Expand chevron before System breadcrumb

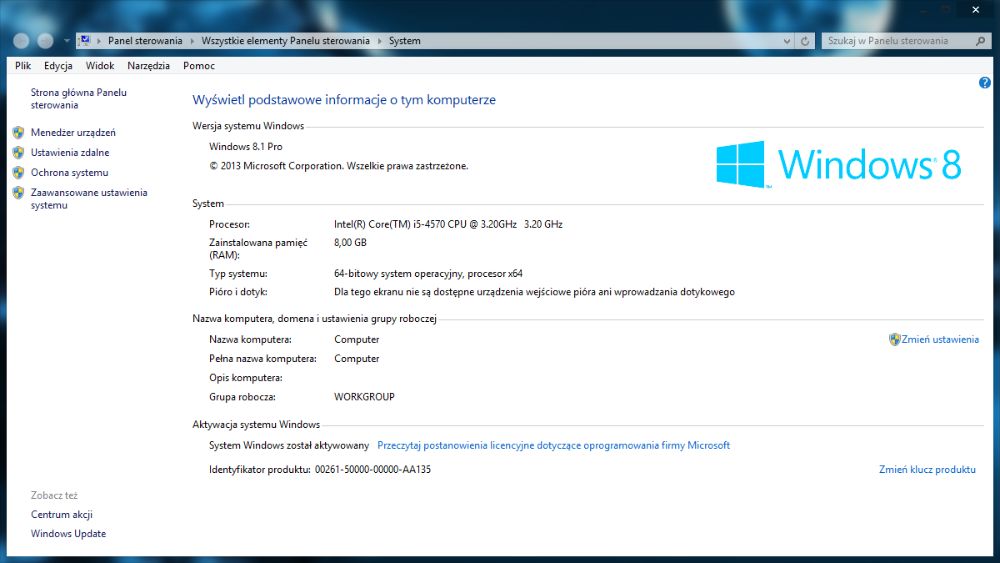pyautogui.click(x=379, y=41)
